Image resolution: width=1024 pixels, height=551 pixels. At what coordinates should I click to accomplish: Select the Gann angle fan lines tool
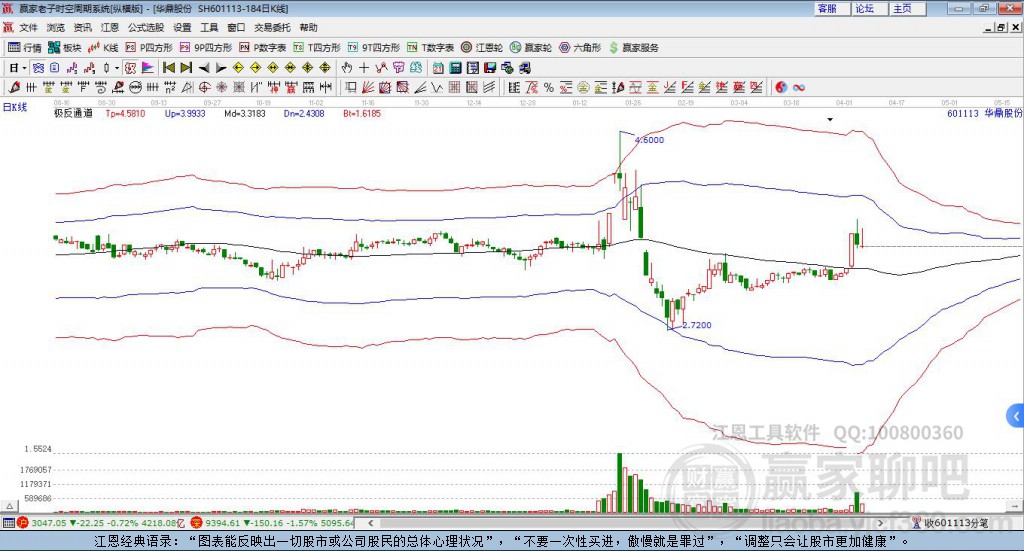point(368,87)
